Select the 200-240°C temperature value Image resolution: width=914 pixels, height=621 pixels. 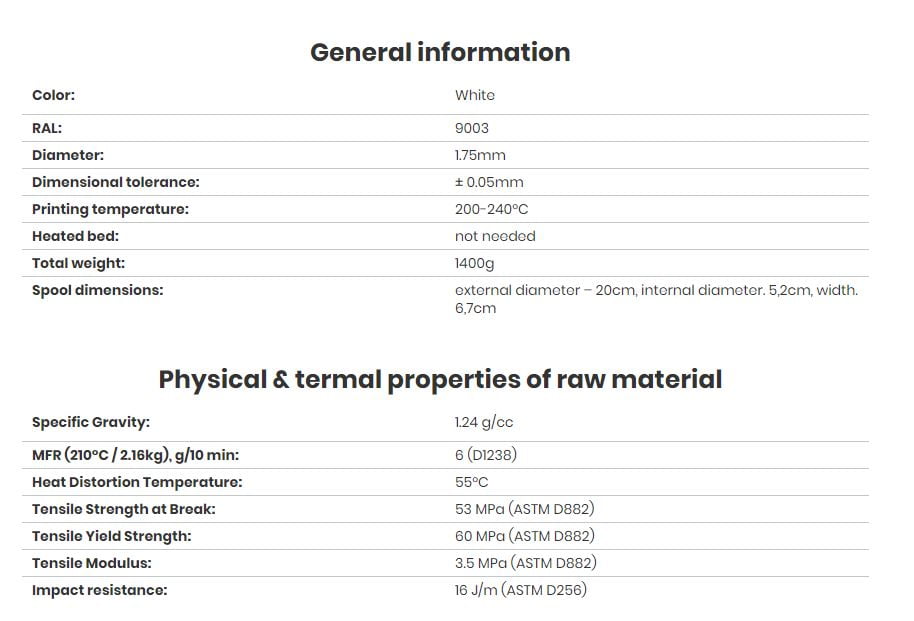pos(491,209)
